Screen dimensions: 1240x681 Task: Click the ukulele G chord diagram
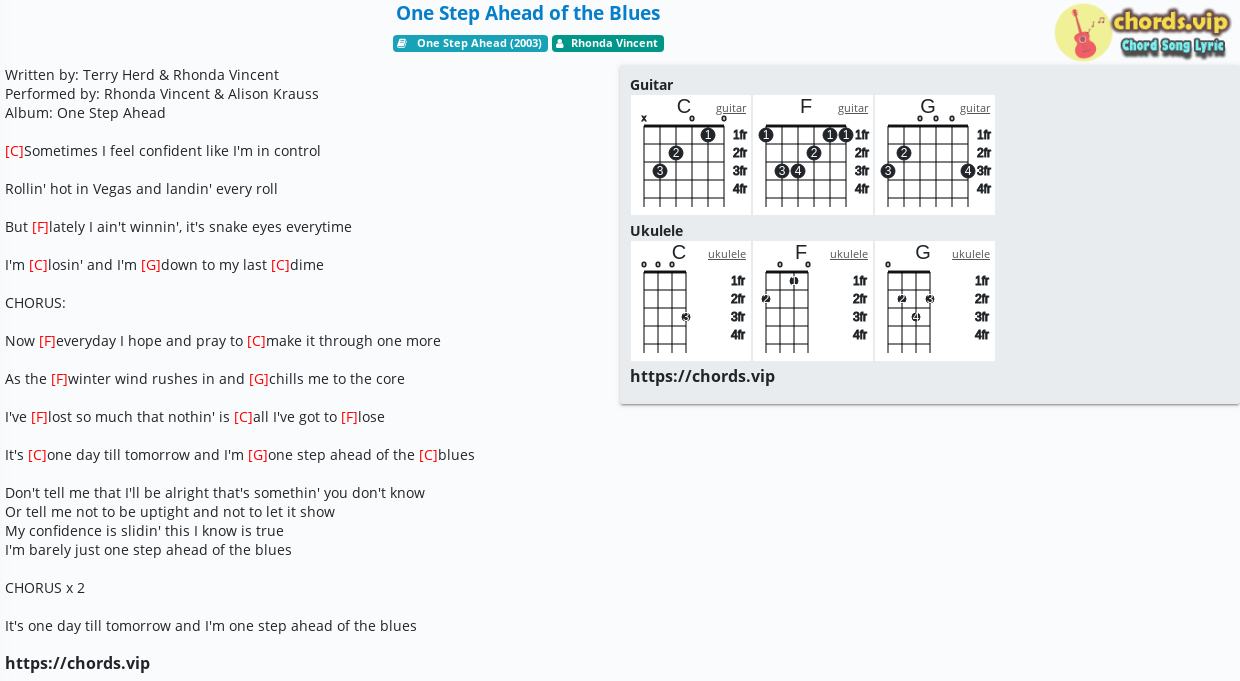tap(935, 301)
